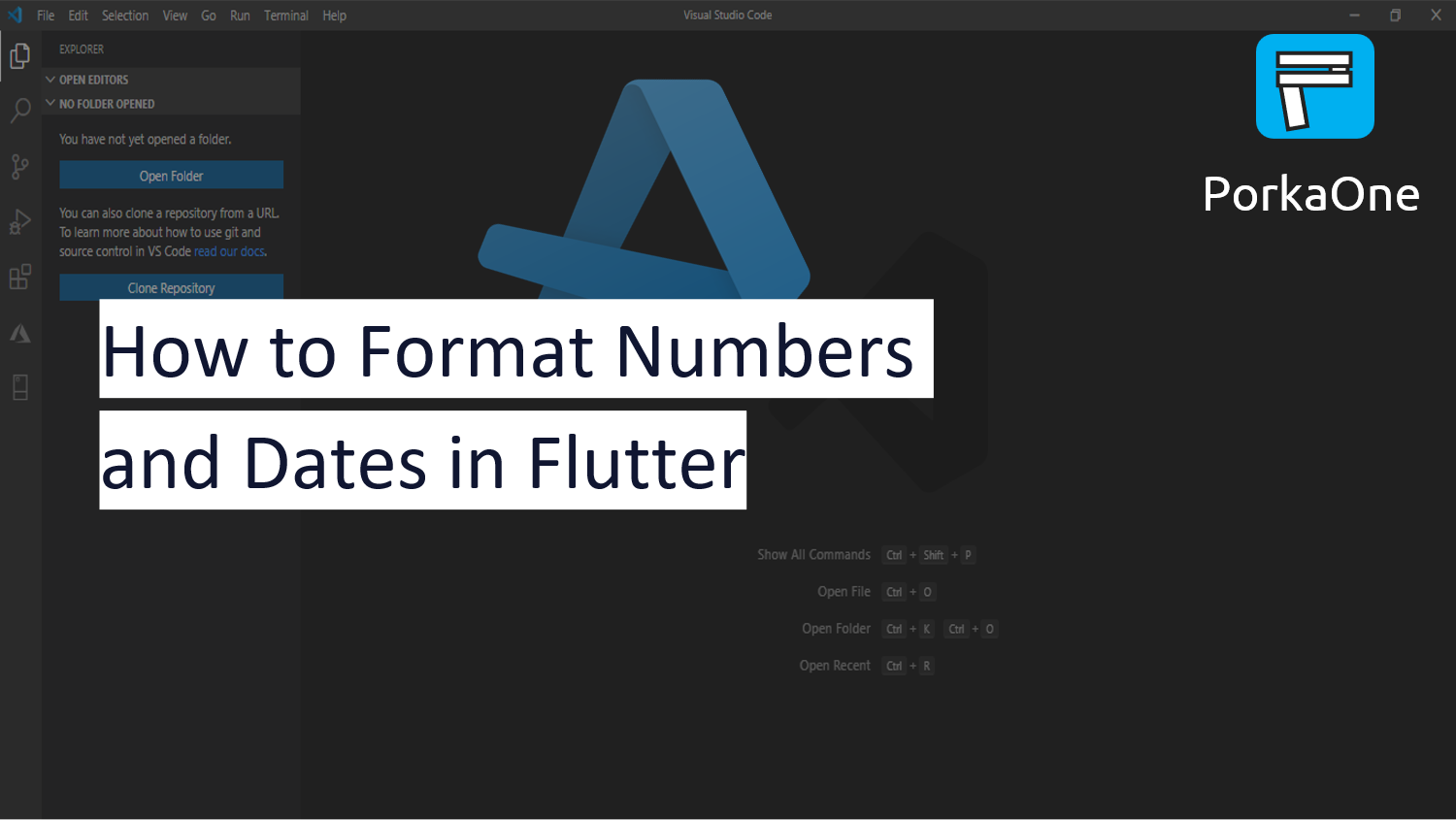Restore down the Visual Studio Code window

[1395, 16]
